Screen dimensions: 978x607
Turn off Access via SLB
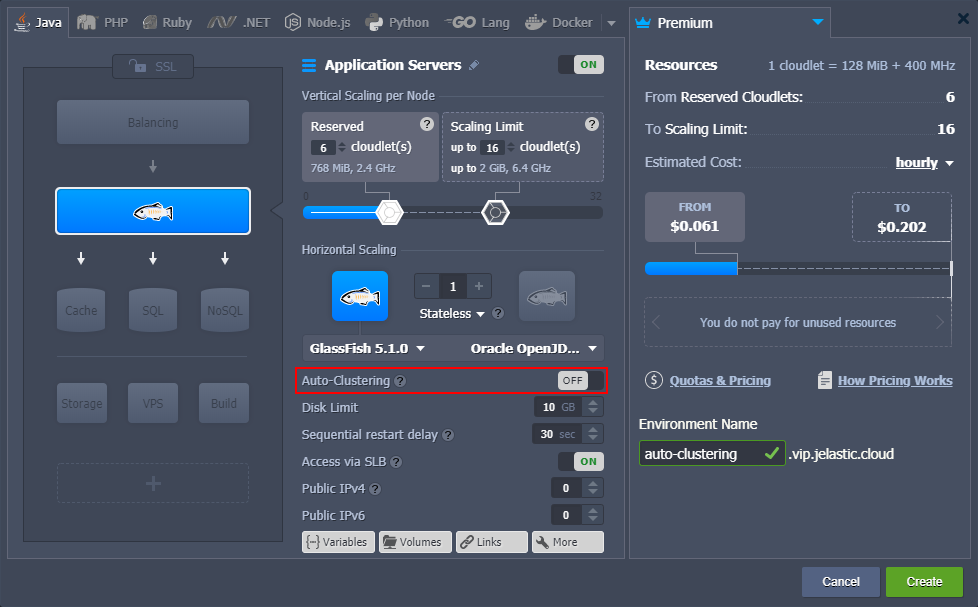[x=581, y=461]
